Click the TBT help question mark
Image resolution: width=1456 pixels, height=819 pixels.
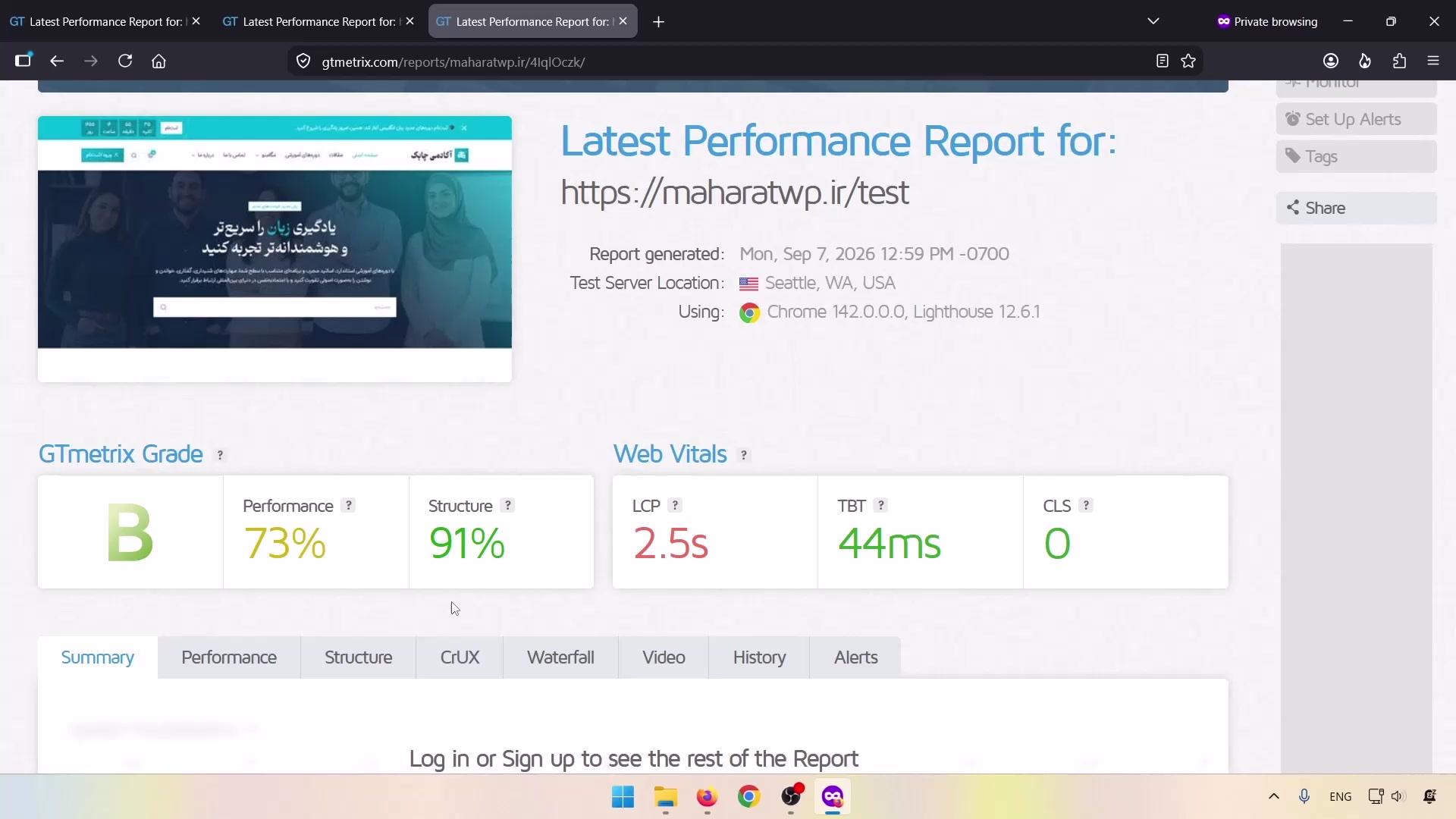880,505
